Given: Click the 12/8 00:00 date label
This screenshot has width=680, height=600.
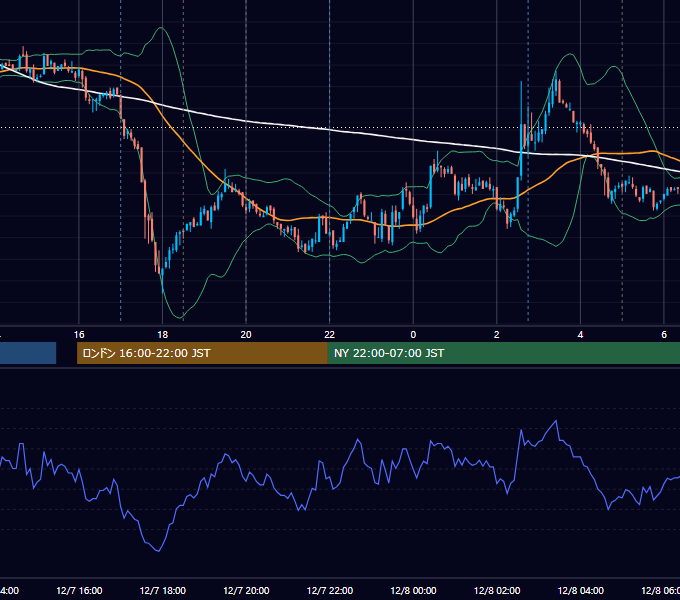Looking at the screenshot, I should 413,590.
